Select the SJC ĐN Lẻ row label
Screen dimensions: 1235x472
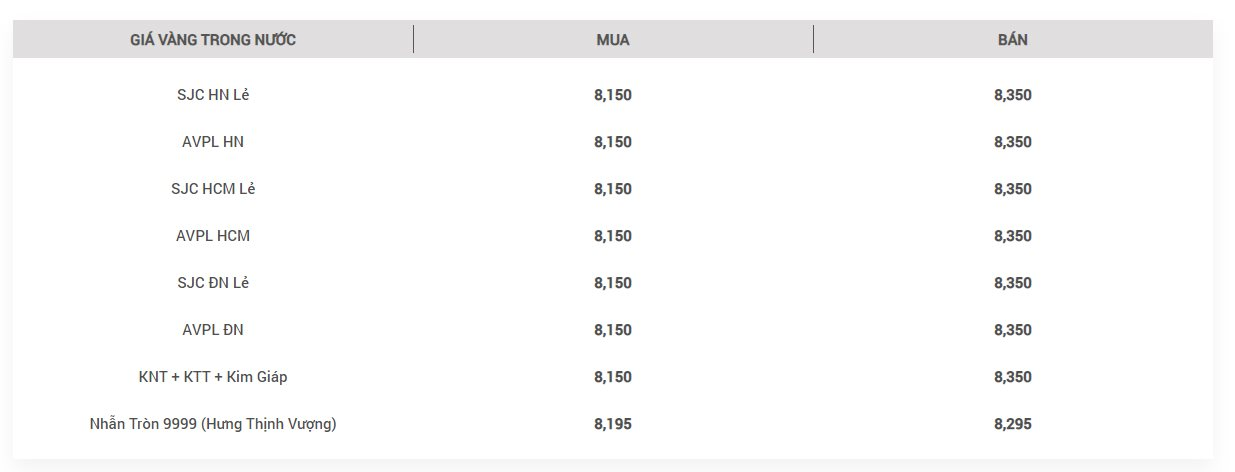[x=213, y=283]
